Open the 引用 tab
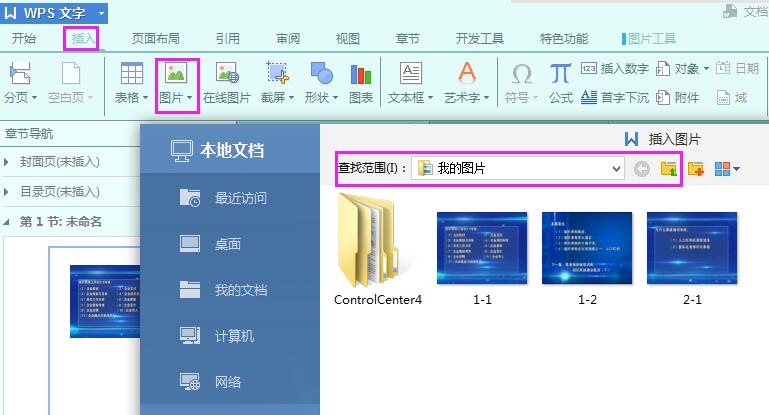 click(228, 39)
